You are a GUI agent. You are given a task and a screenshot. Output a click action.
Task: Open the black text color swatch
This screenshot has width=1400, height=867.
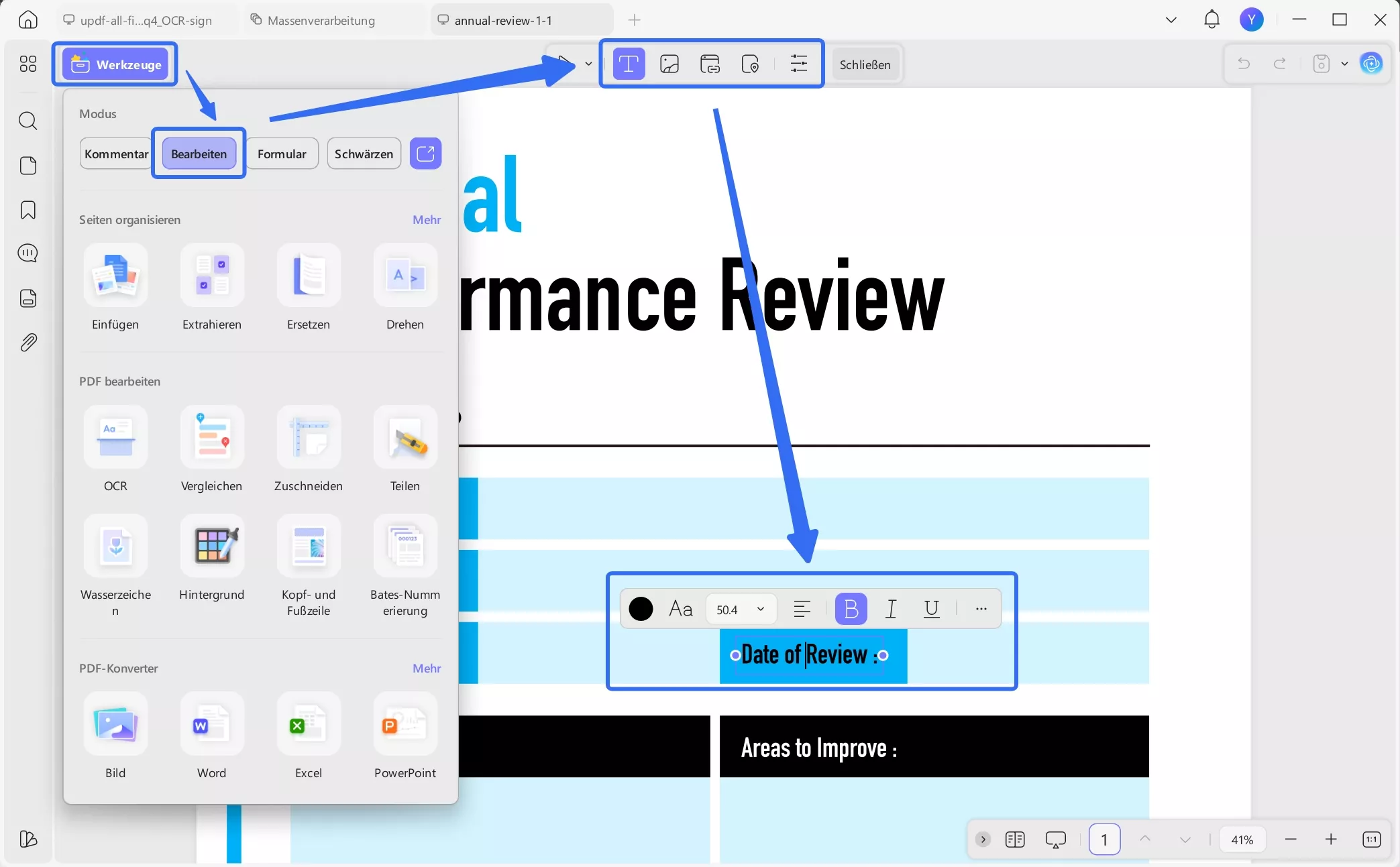pyautogui.click(x=641, y=609)
